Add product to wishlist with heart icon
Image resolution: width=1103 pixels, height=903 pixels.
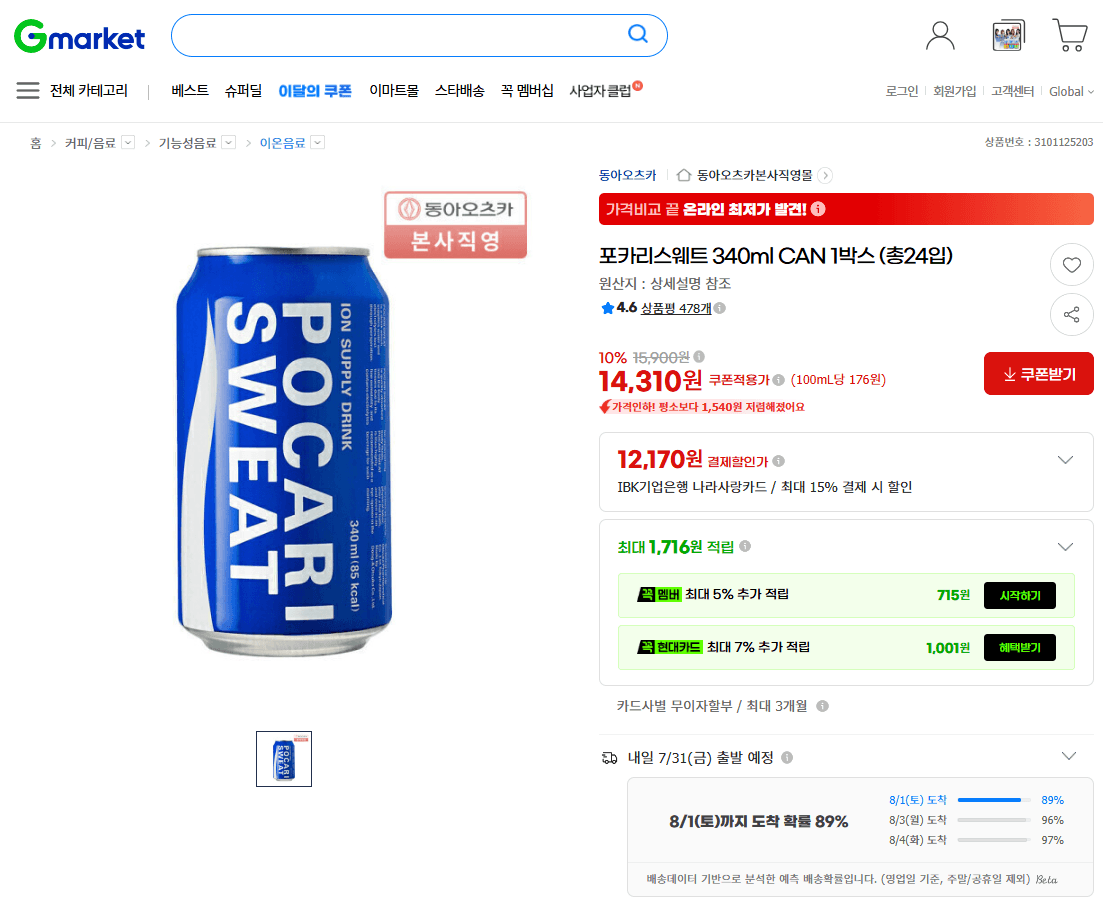click(1071, 264)
